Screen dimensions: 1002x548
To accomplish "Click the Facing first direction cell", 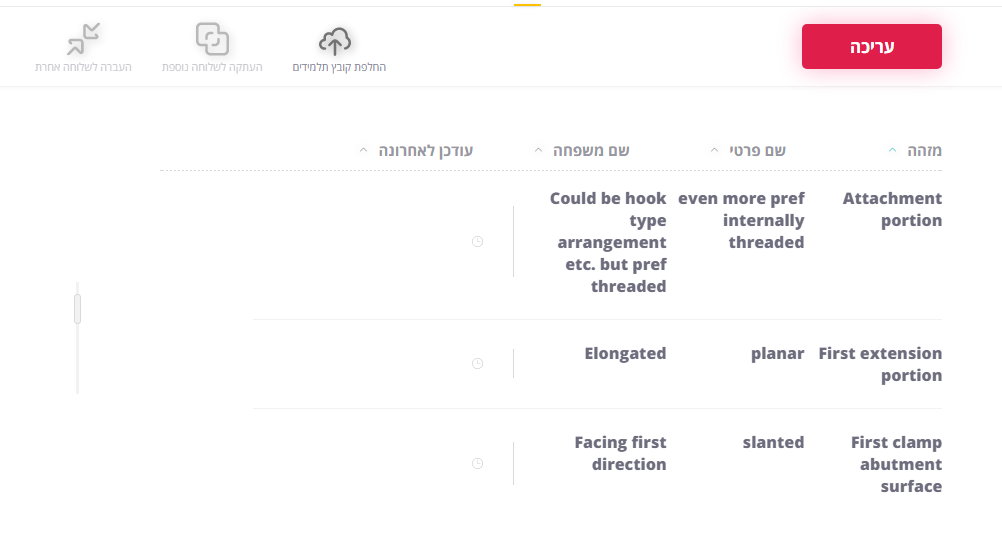I will coord(620,453).
